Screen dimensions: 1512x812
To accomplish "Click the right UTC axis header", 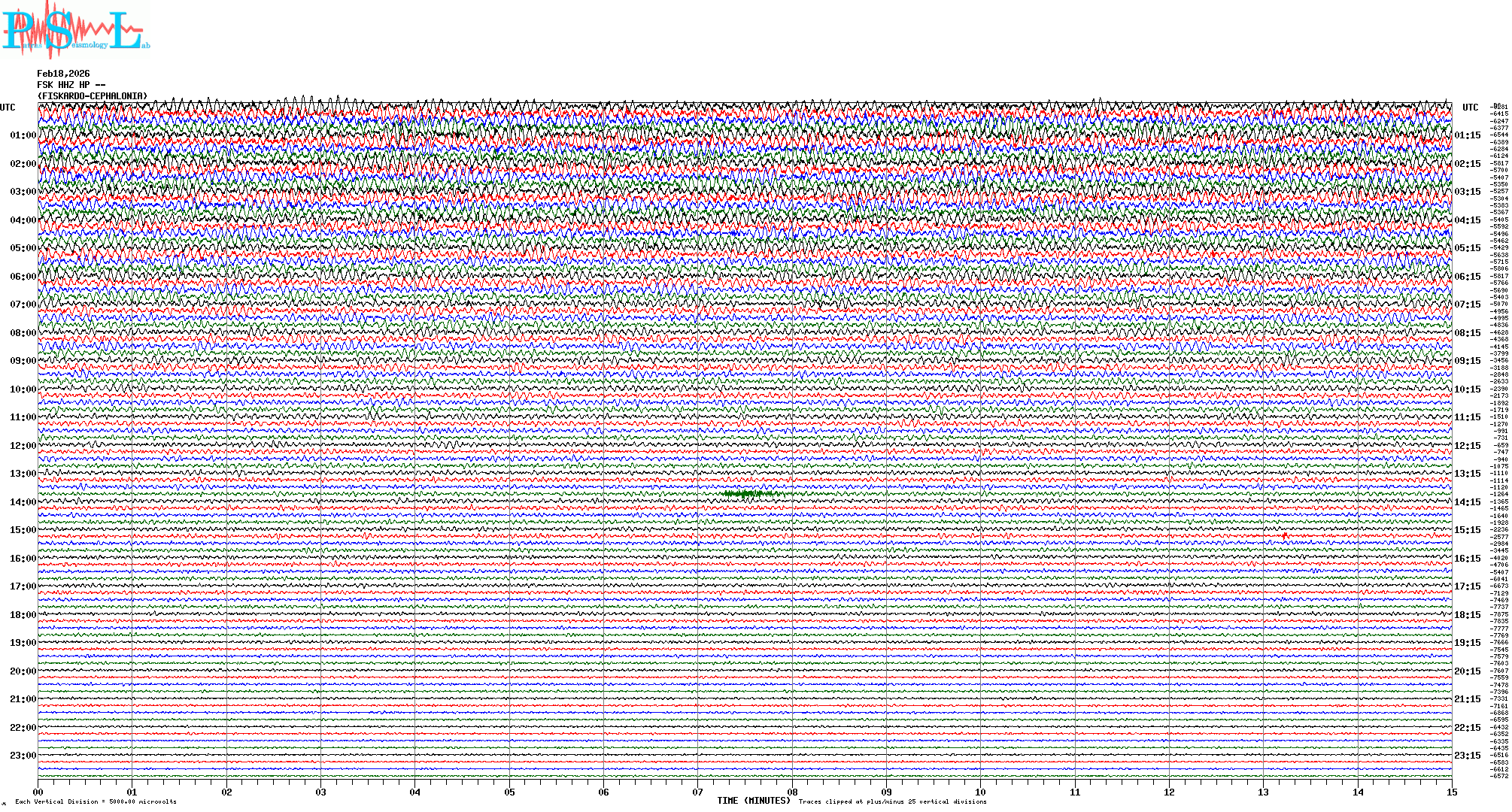I will pyautogui.click(x=1470, y=108).
